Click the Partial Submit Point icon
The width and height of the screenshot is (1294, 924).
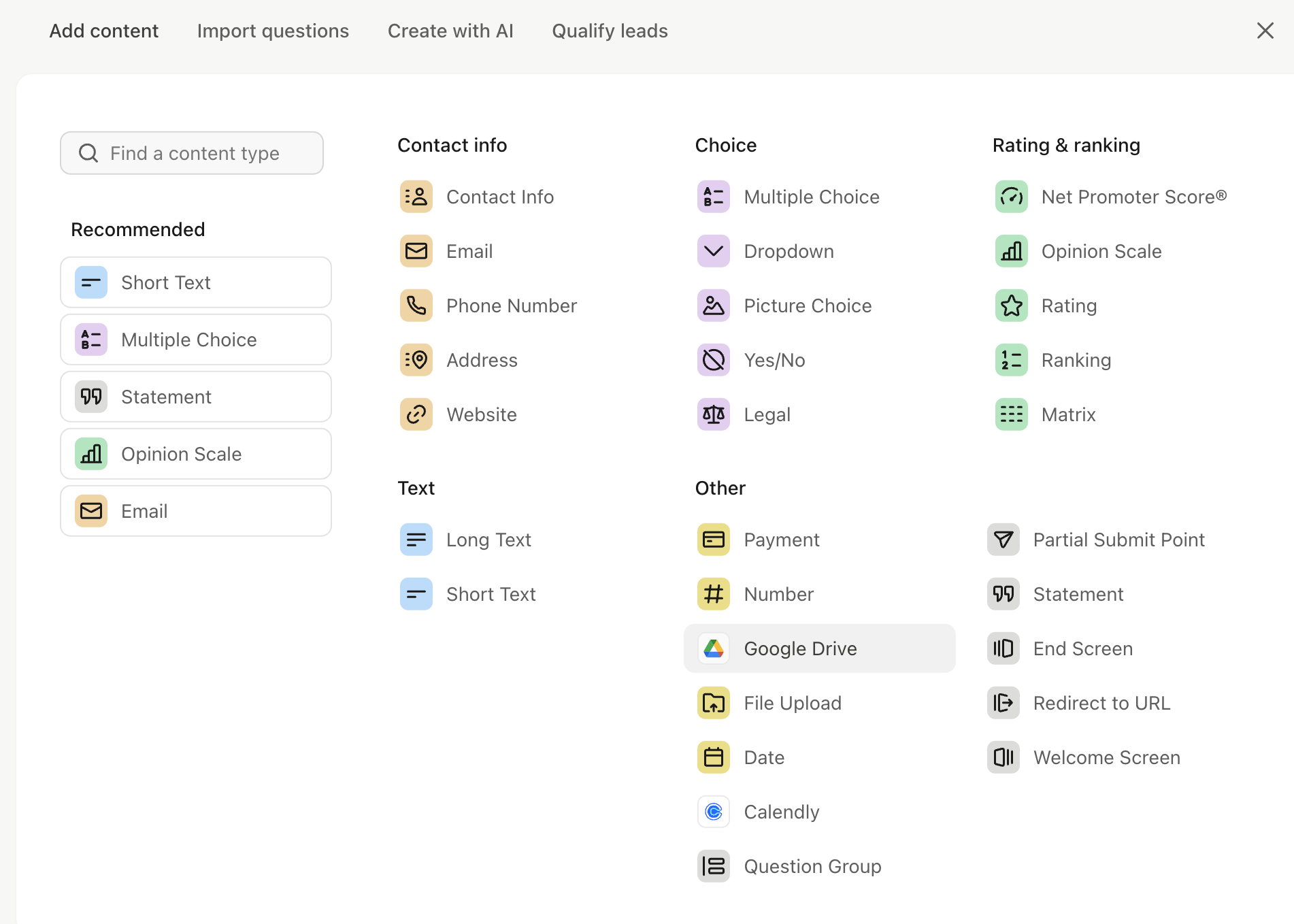tap(1003, 540)
